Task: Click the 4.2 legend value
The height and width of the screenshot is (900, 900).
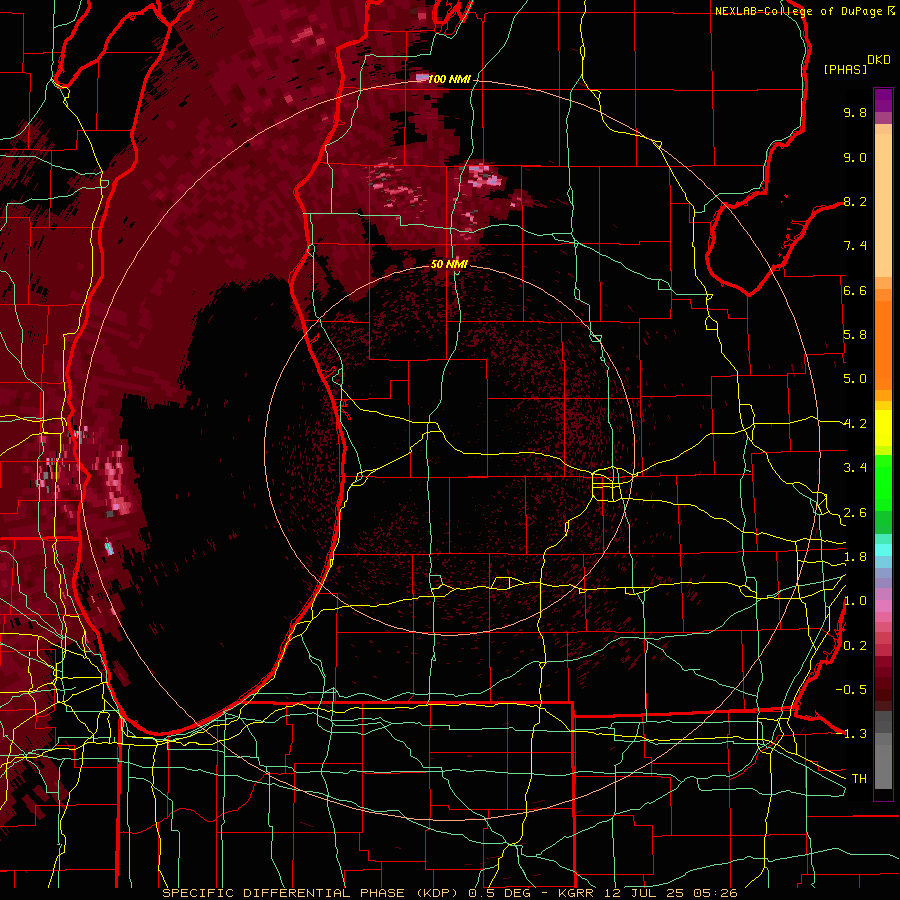Action: pos(855,424)
